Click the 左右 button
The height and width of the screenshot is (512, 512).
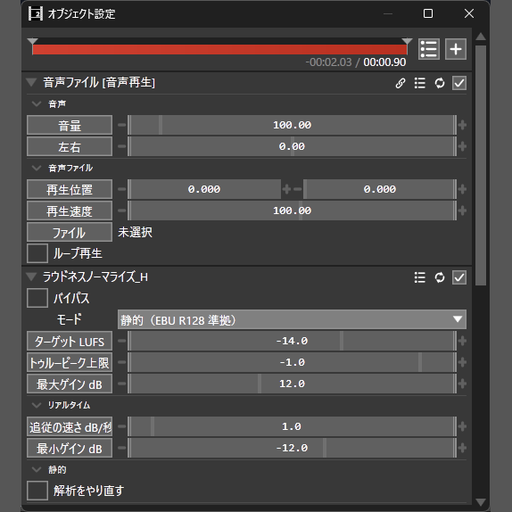(69, 146)
